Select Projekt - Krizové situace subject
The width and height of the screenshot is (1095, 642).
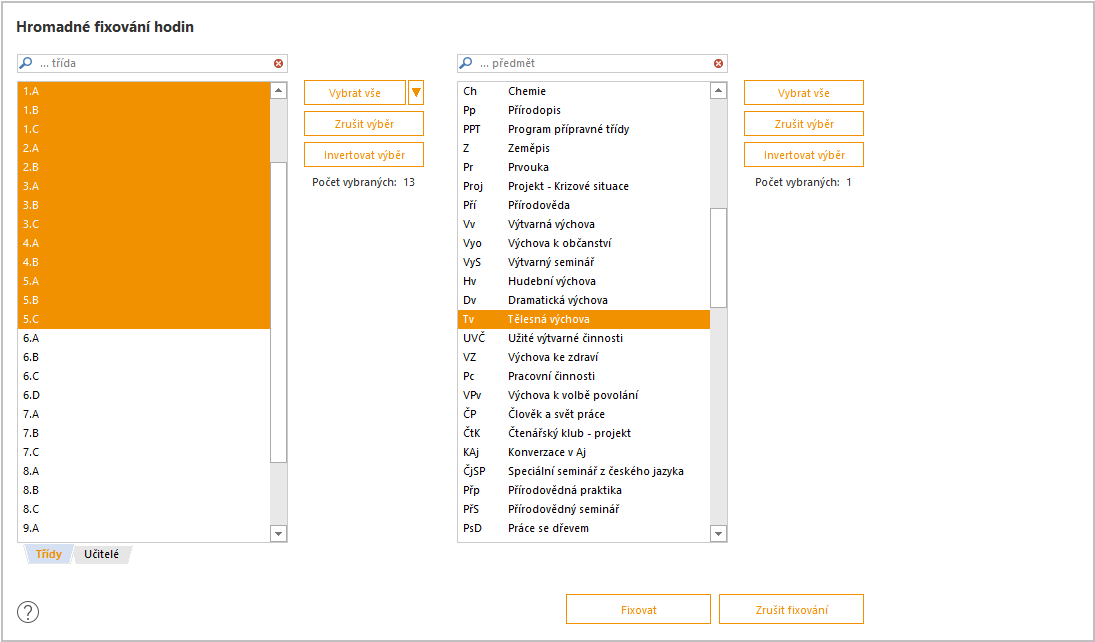click(585, 186)
